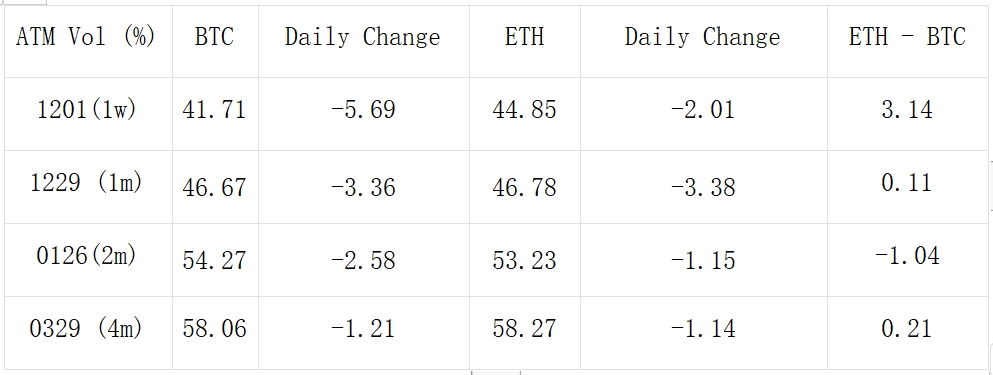Select the ATM Vol (%) header cell

tap(88, 42)
